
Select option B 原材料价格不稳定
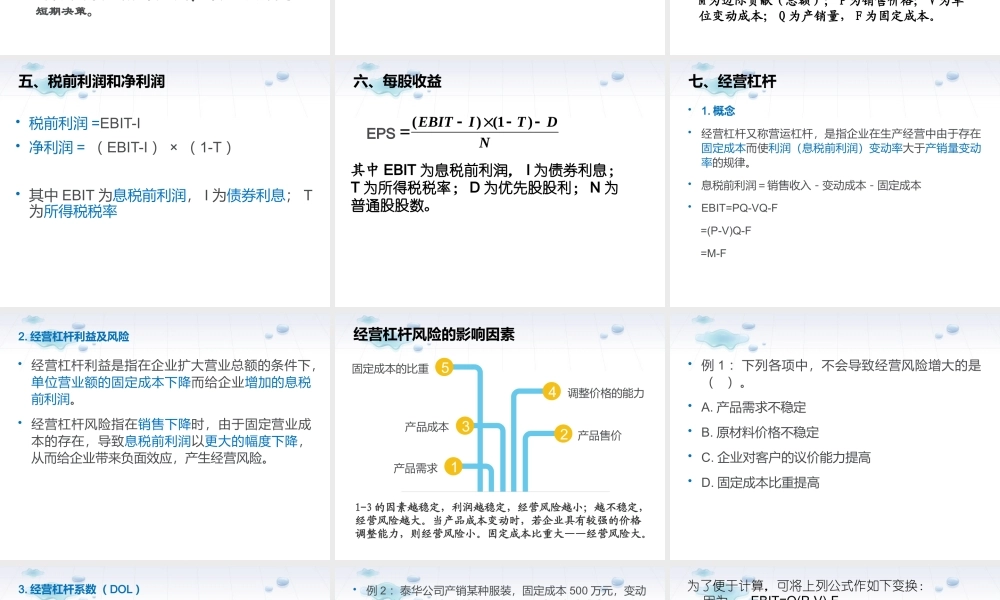760,431
